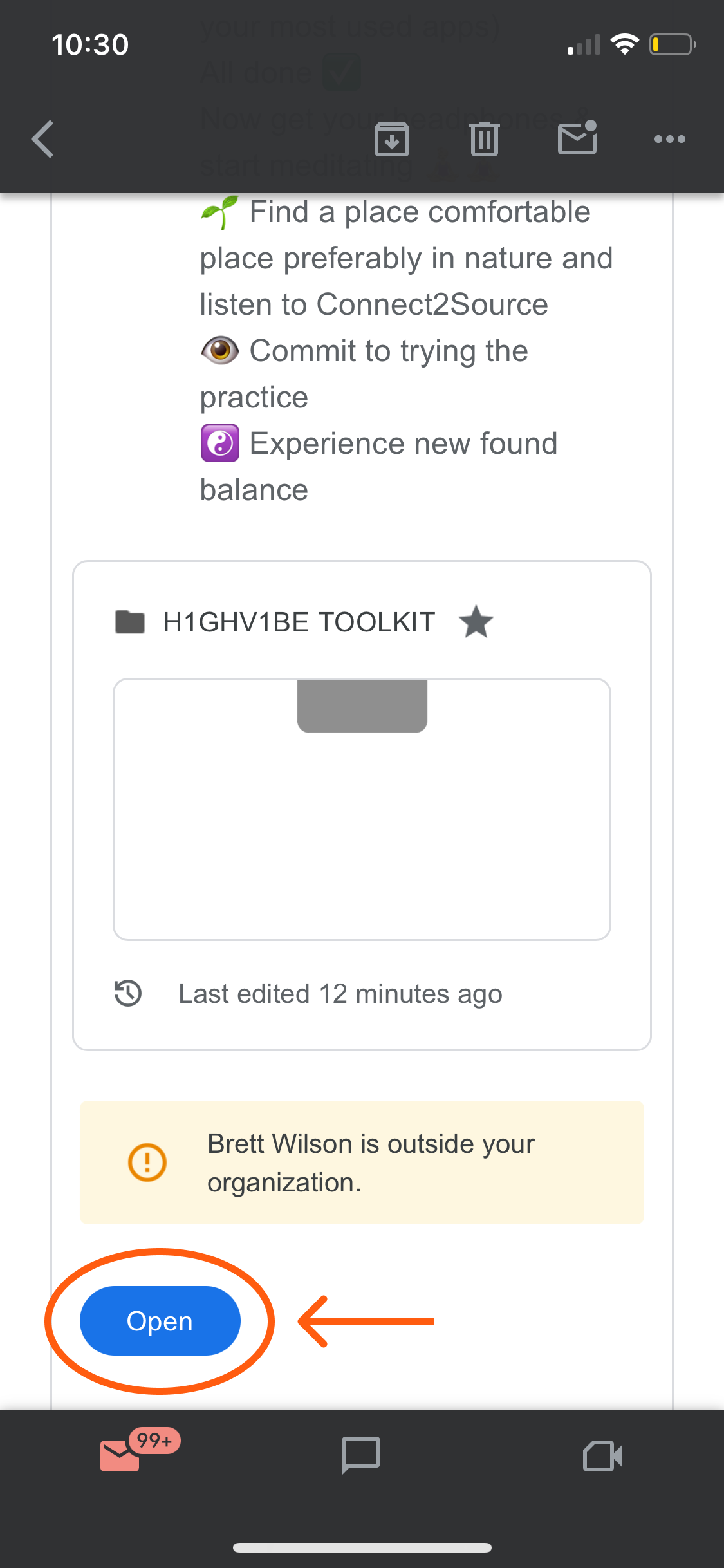Tap the H1GHV1BE TOOLKIT folder title
The height and width of the screenshot is (1568, 724).
[299, 622]
